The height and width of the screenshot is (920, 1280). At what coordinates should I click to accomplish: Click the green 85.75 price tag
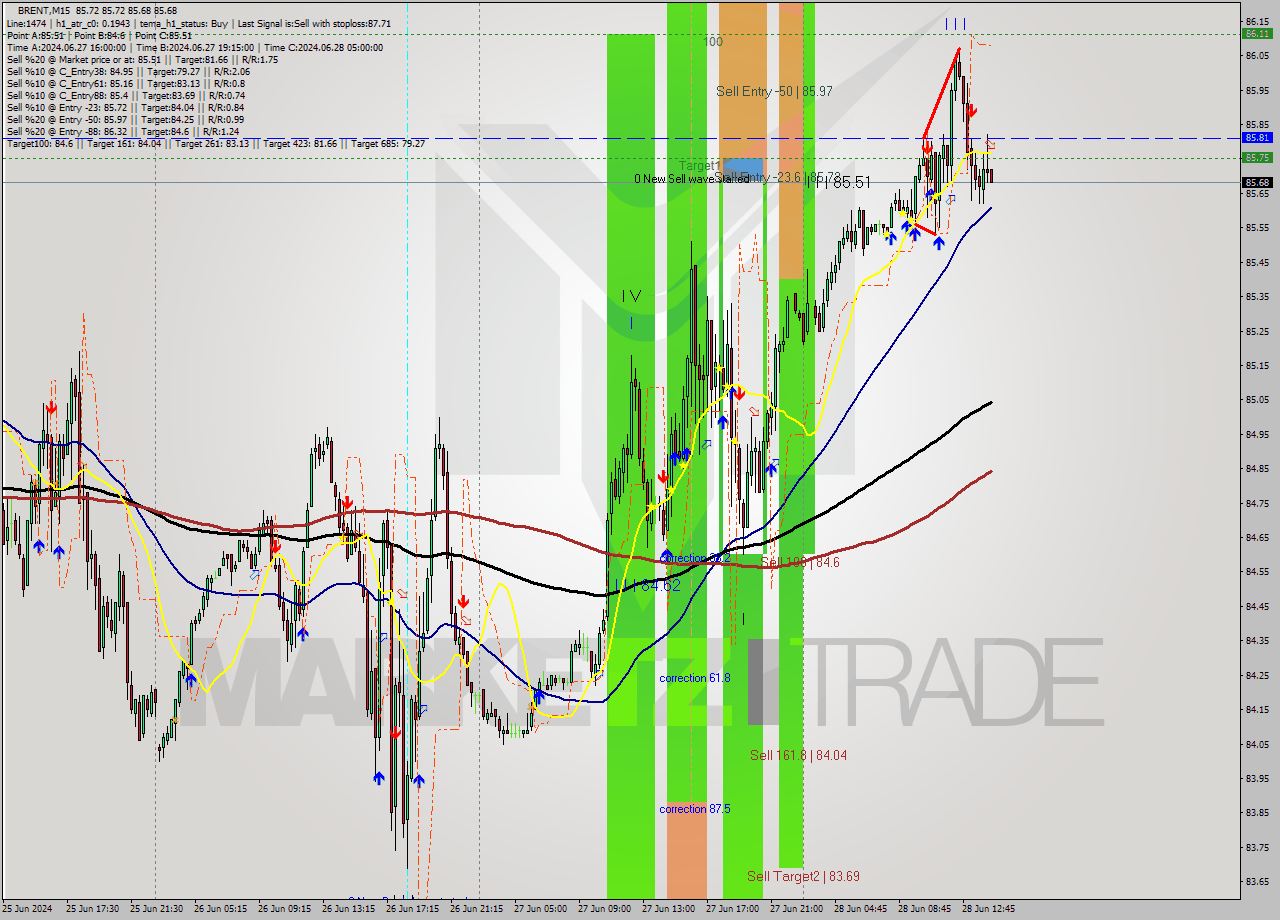tap(1257, 157)
